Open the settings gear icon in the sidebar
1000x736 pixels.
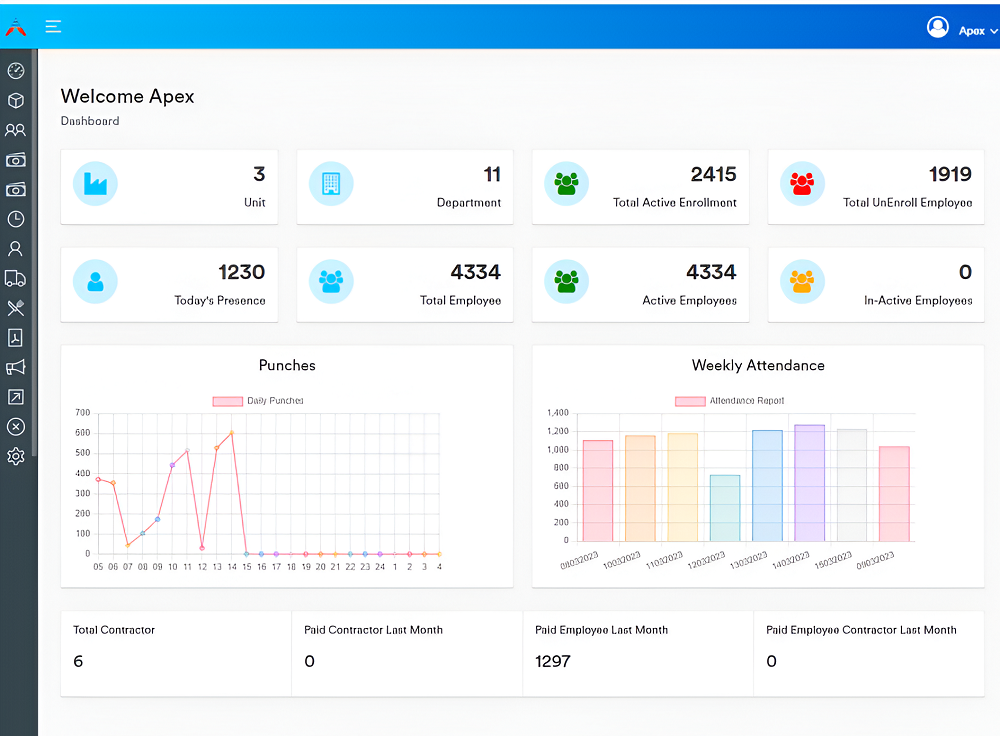pyautogui.click(x=16, y=456)
